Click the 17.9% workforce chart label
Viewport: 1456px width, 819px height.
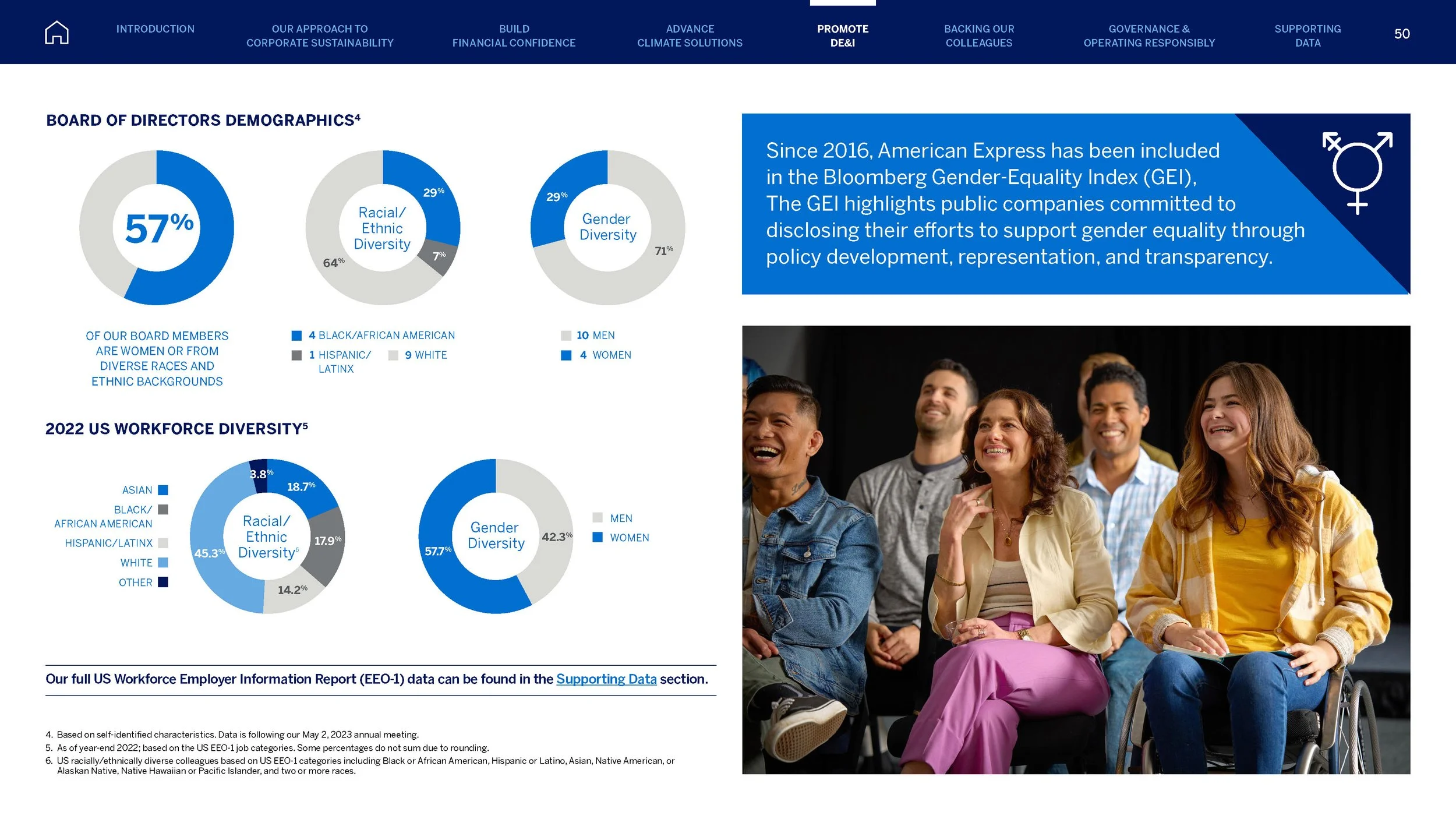tap(328, 541)
